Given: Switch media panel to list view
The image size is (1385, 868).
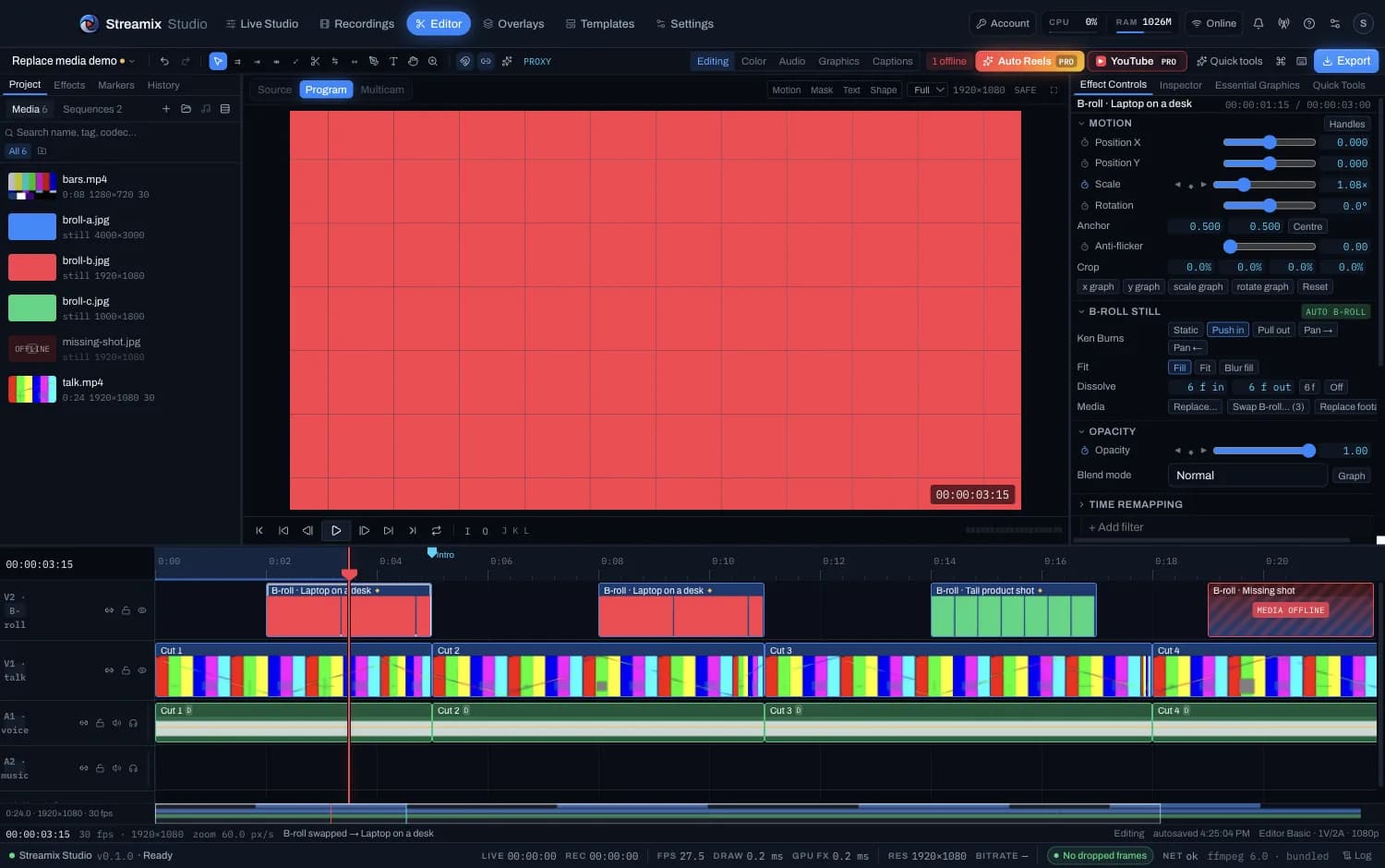Looking at the screenshot, I should pos(224,109).
